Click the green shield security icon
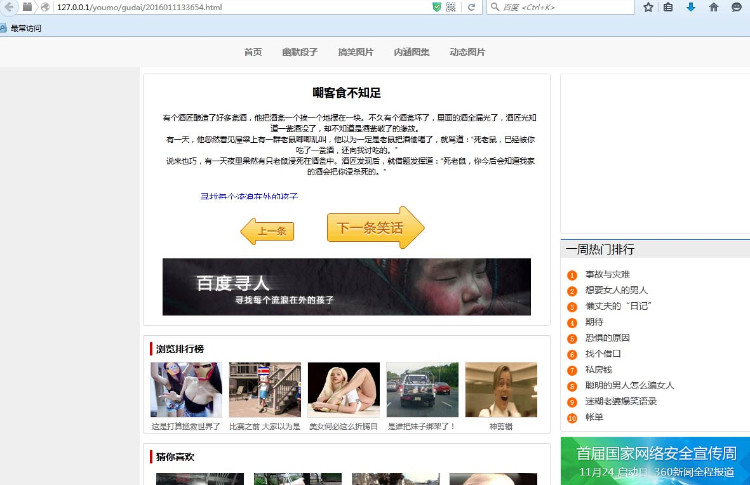 (x=436, y=7)
